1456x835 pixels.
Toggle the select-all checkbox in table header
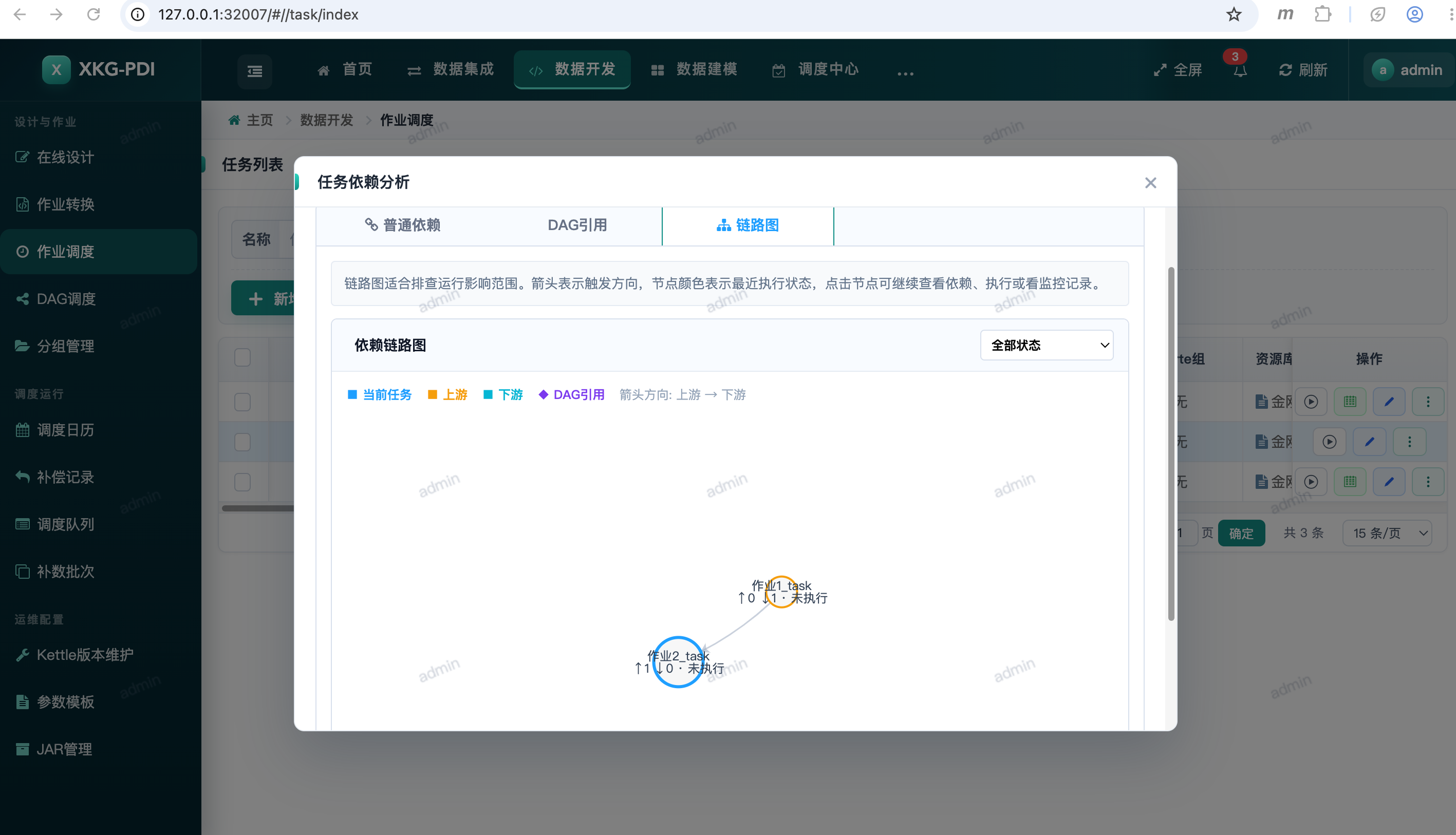point(242,357)
